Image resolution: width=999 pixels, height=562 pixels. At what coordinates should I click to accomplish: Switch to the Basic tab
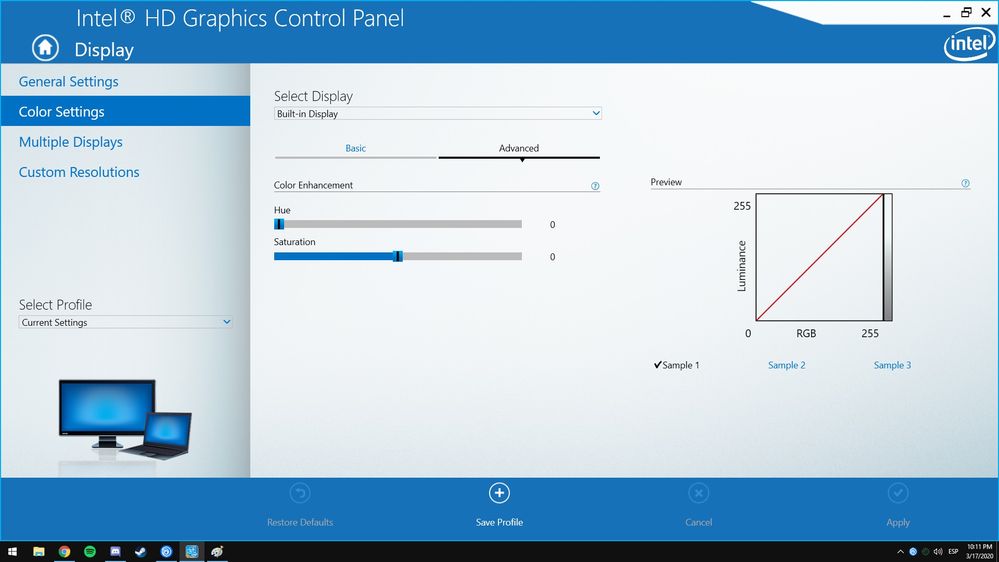pyautogui.click(x=356, y=148)
